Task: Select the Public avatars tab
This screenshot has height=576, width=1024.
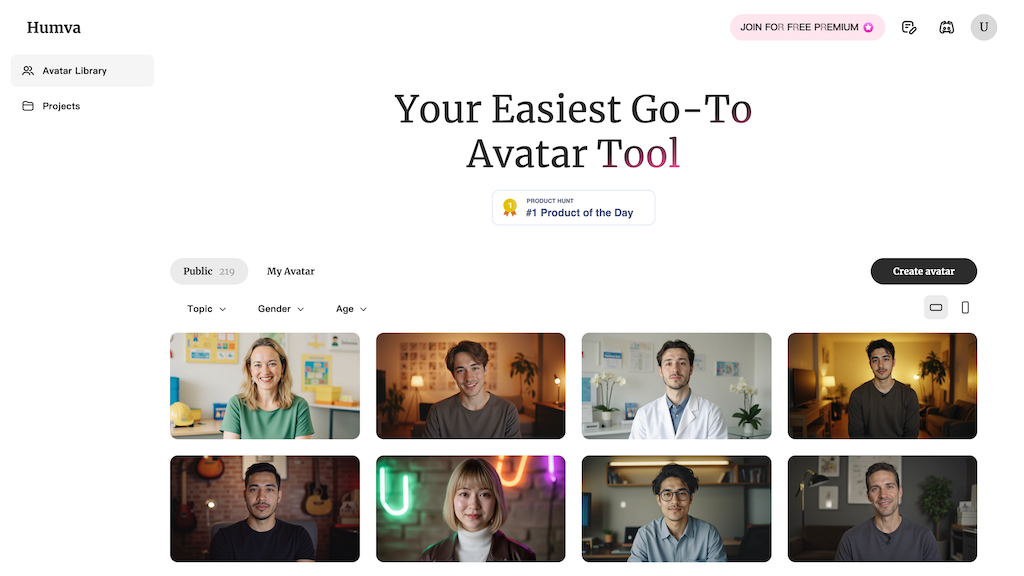Action: 209,271
